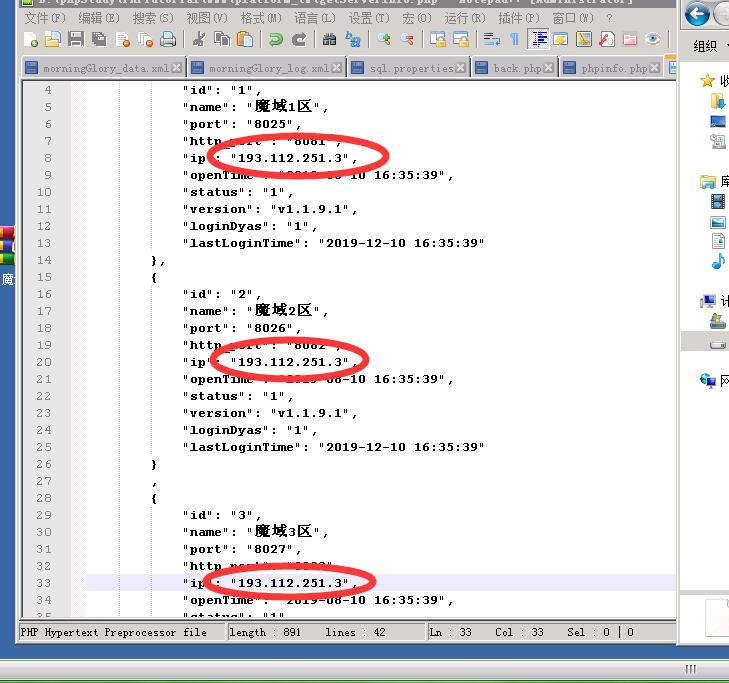Select Favorites star in Explorer sidebar
Viewport: 729px width, 683px height.
pyautogui.click(x=707, y=80)
